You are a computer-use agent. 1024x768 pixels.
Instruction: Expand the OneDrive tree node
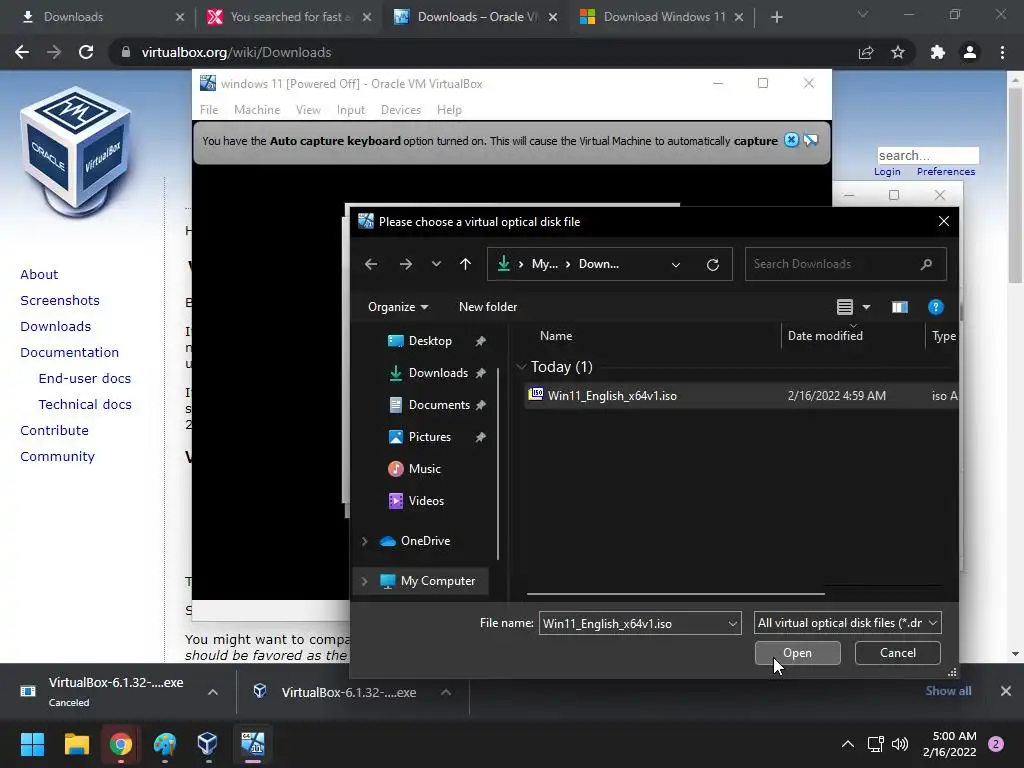[364, 541]
